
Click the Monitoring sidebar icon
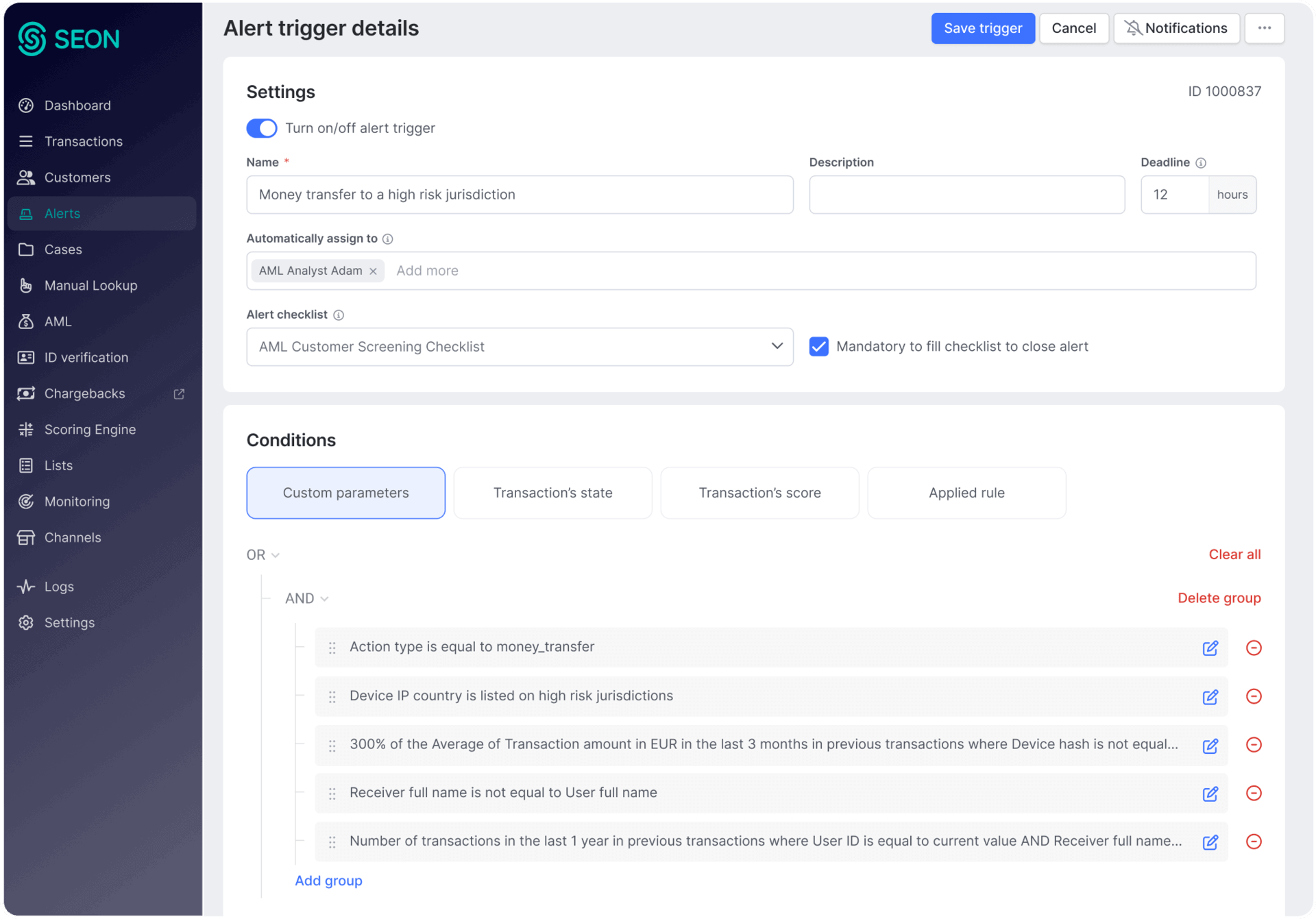[x=26, y=502]
